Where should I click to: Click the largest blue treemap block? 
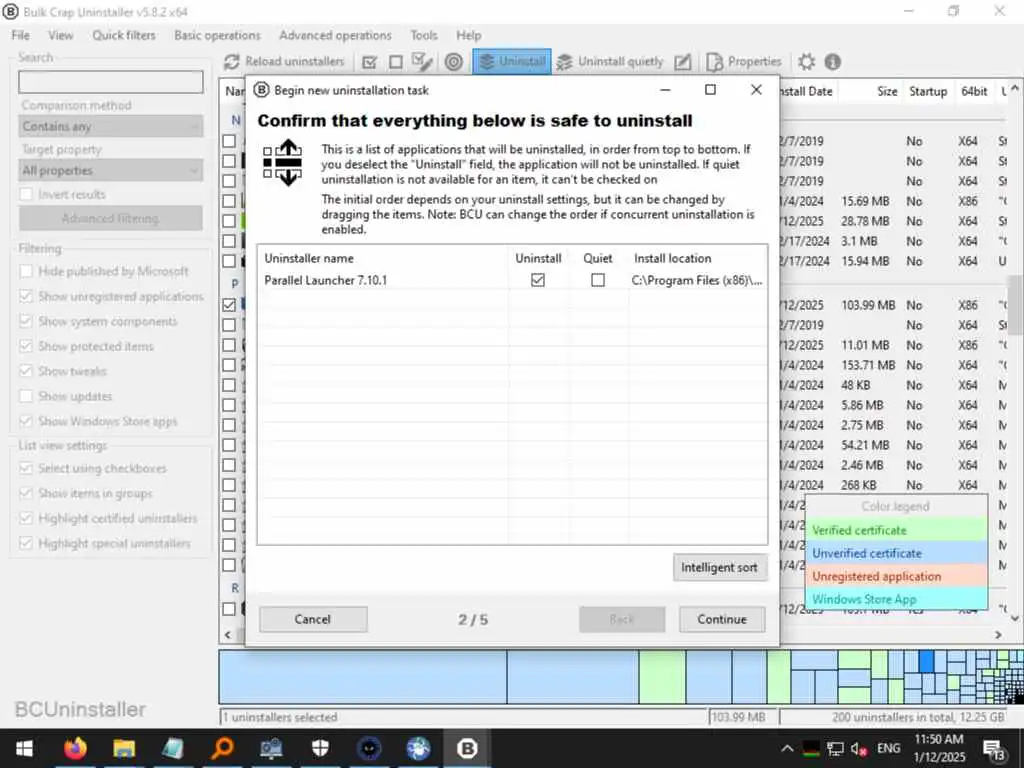[362, 677]
